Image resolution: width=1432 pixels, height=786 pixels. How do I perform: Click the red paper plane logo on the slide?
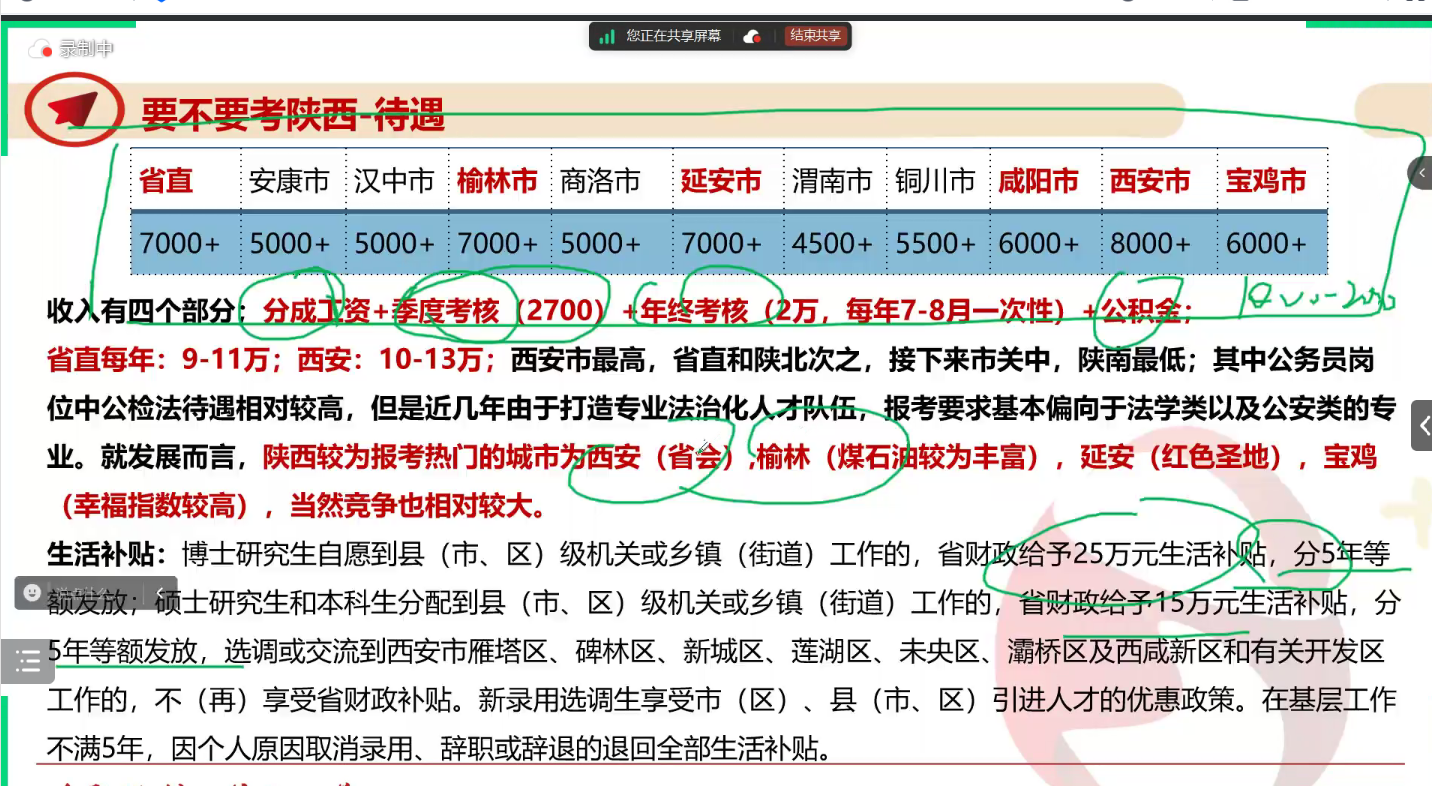coord(72,112)
